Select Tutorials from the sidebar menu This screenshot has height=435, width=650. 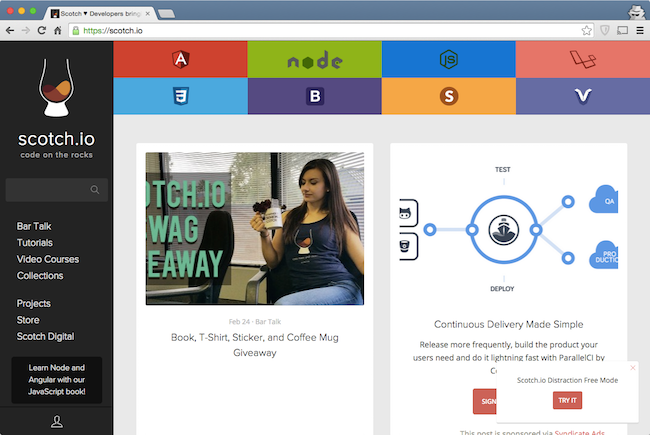click(35, 243)
